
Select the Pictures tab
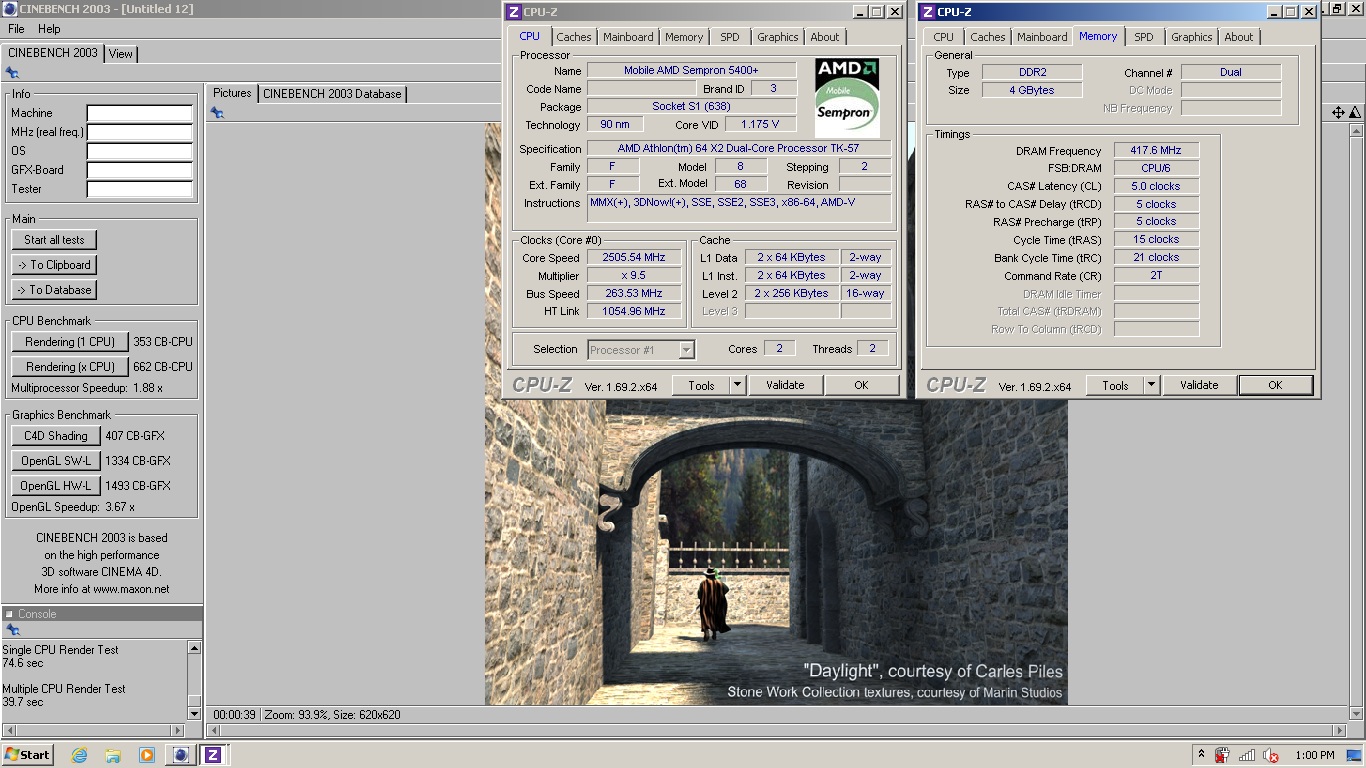click(x=232, y=93)
